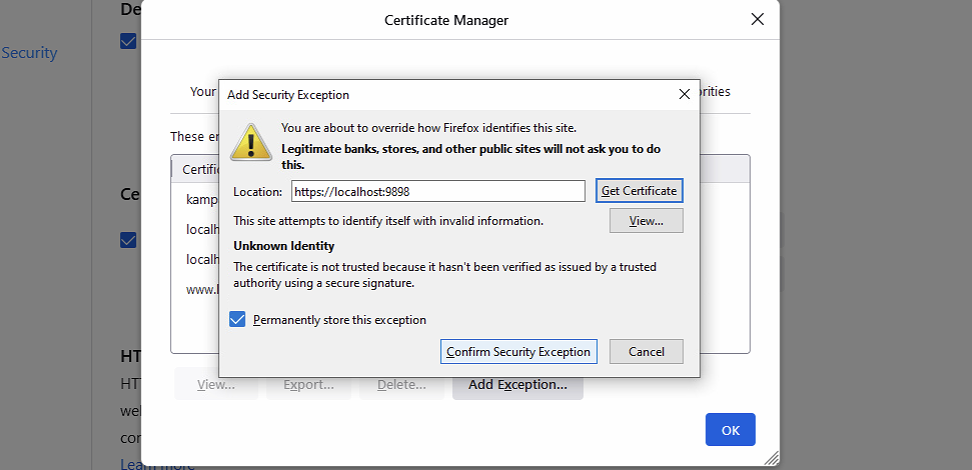The image size is (972, 470).
Task: Open certificate details with View button
Action: (646, 221)
